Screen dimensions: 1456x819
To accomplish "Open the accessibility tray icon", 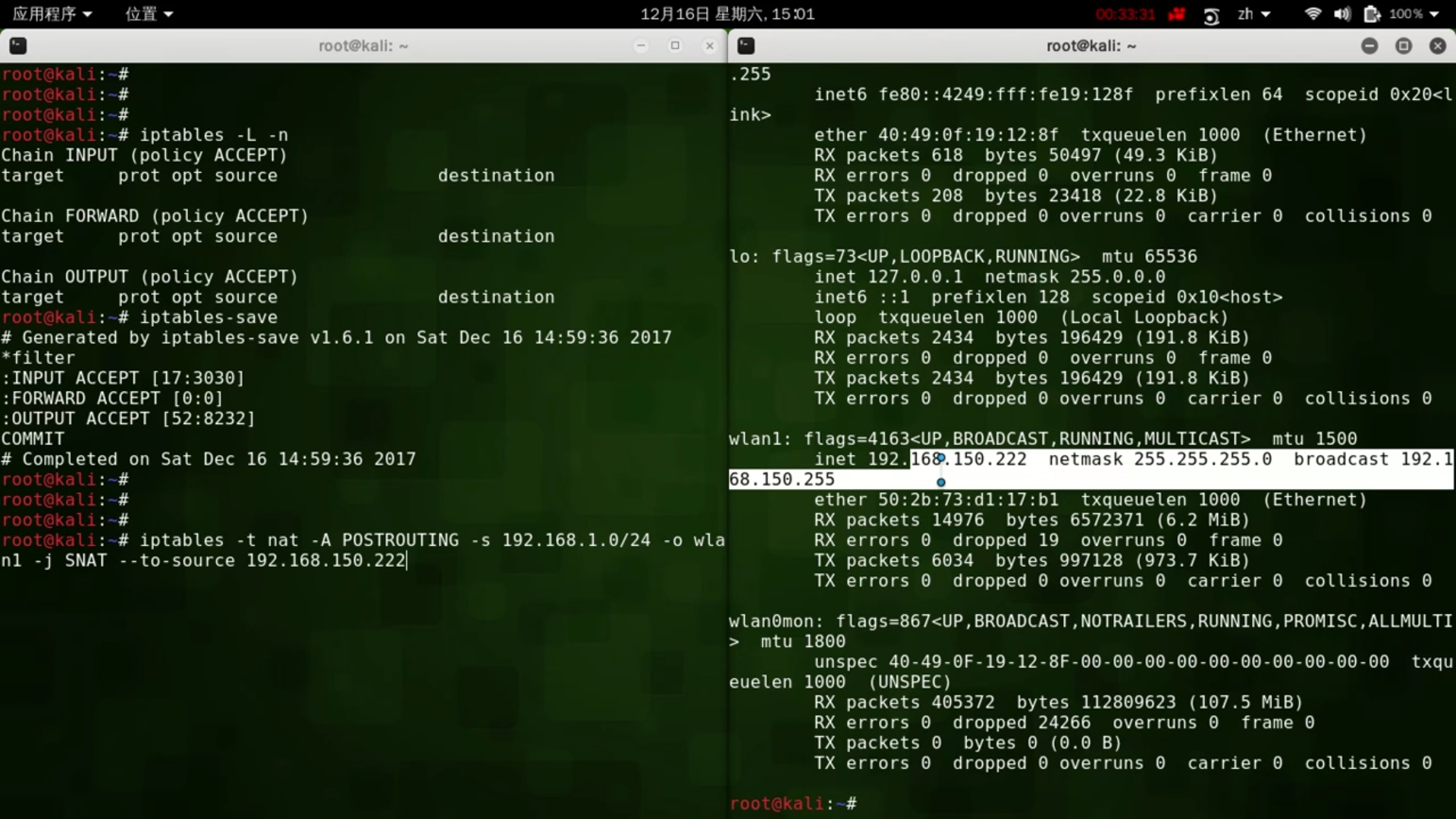I will 1211,15.
